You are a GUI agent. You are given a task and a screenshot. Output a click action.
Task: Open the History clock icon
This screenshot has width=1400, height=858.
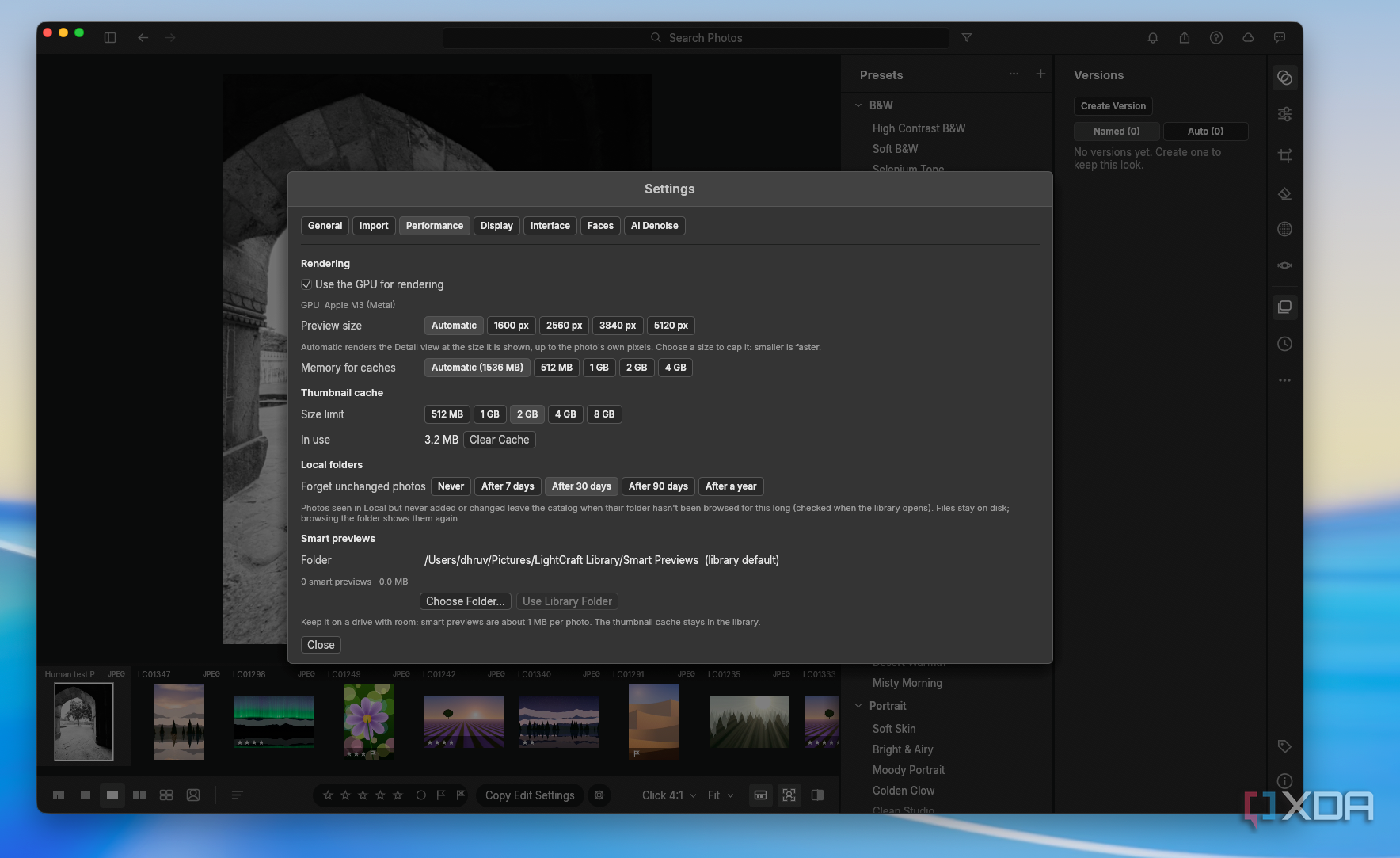(1284, 344)
